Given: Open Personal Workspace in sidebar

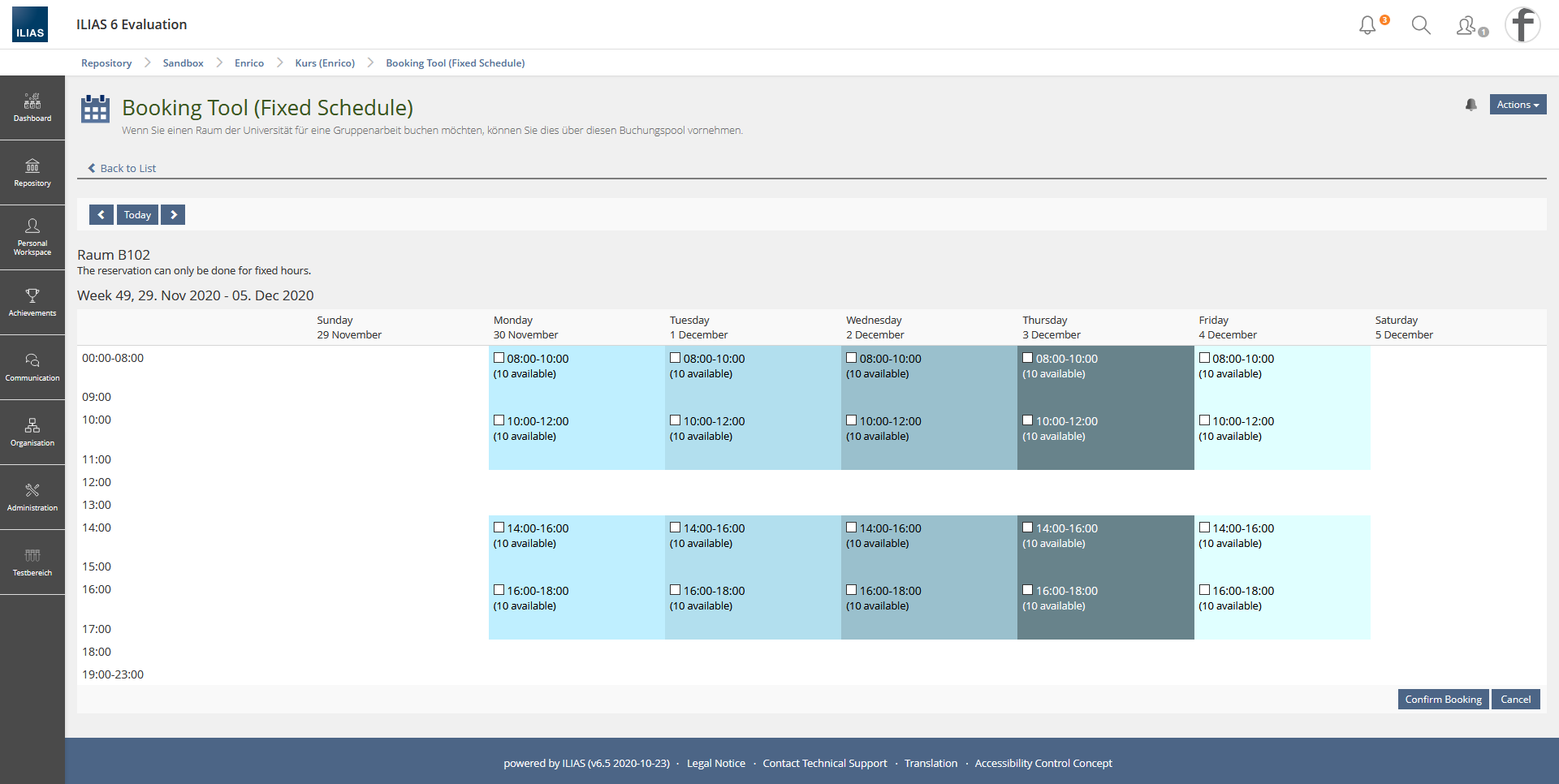Looking at the screenshot, I should point(32,238).
